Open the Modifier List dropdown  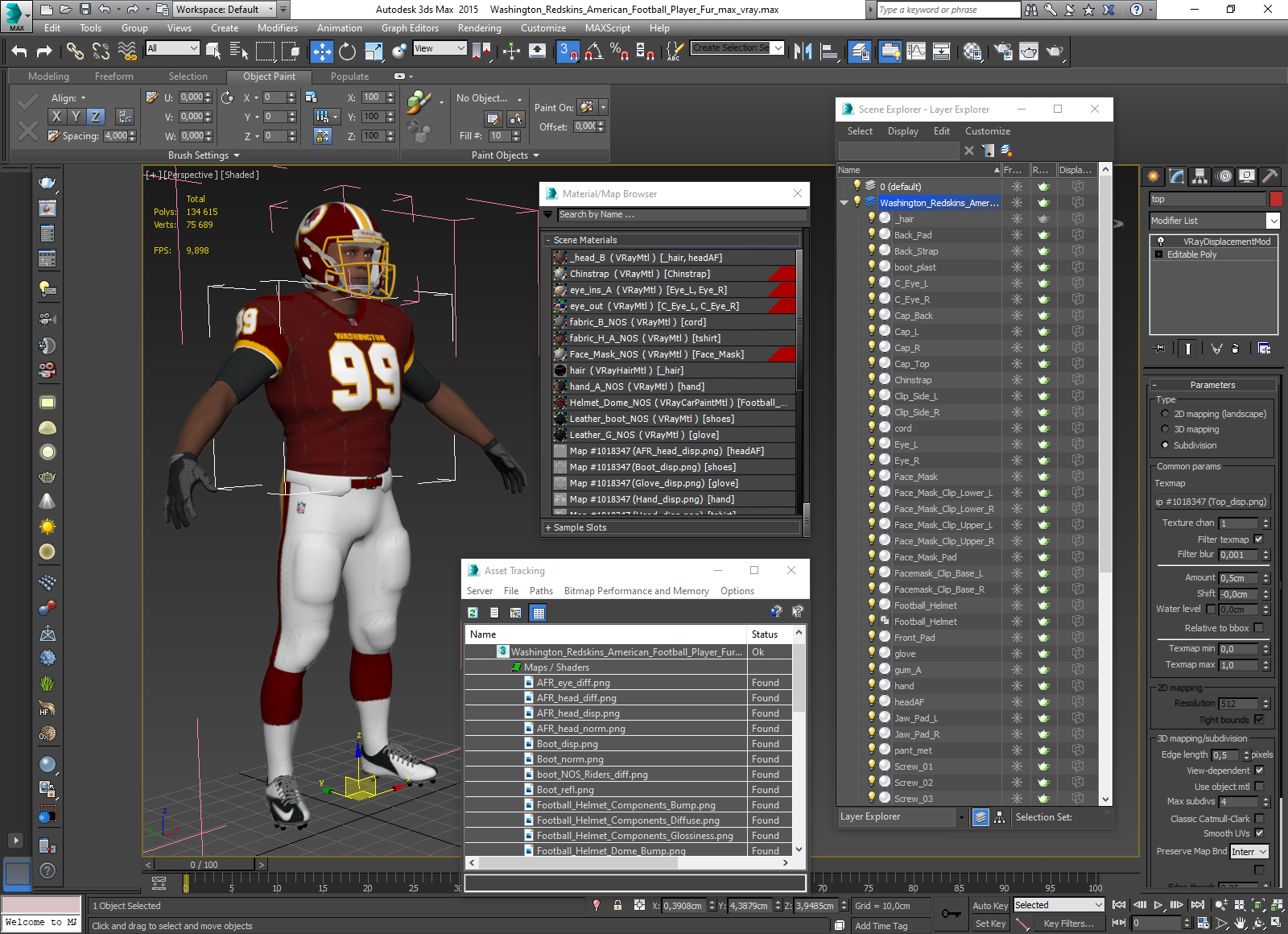(1214, 221)
